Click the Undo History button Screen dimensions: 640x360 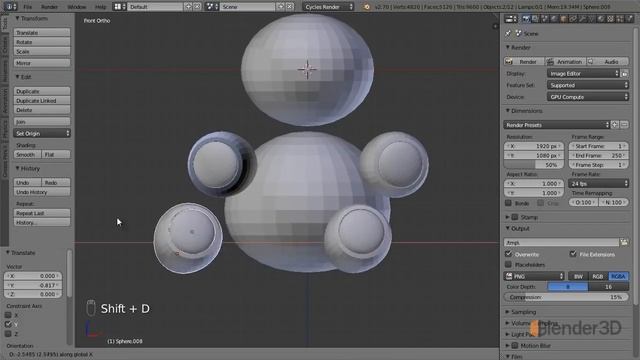click(x=42, y=192)
